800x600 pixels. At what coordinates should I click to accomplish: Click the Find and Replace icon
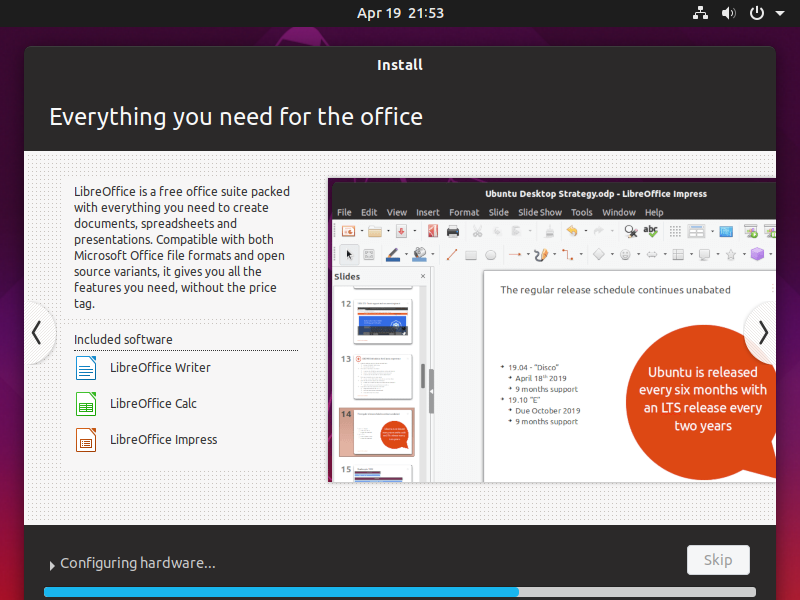click(x=631, y=232)
